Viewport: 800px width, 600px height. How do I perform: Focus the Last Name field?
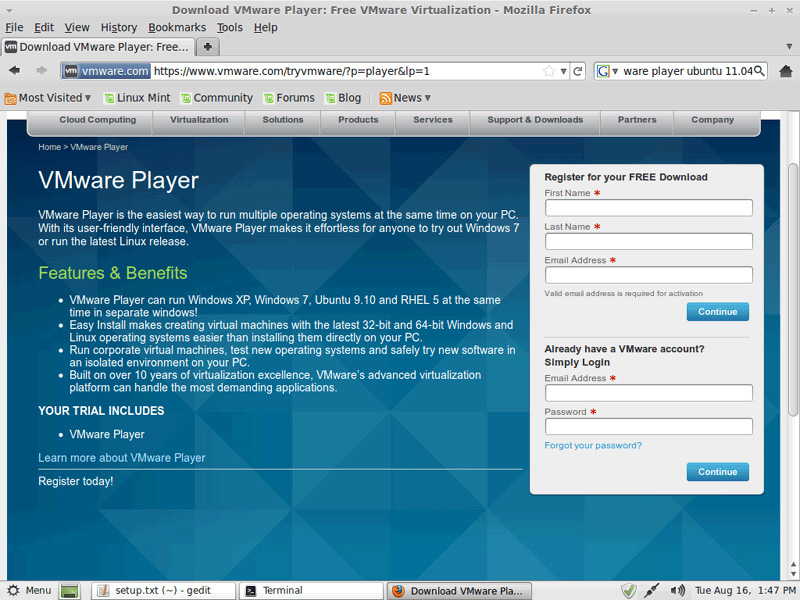pyautogui.click(x=648, y=241)
